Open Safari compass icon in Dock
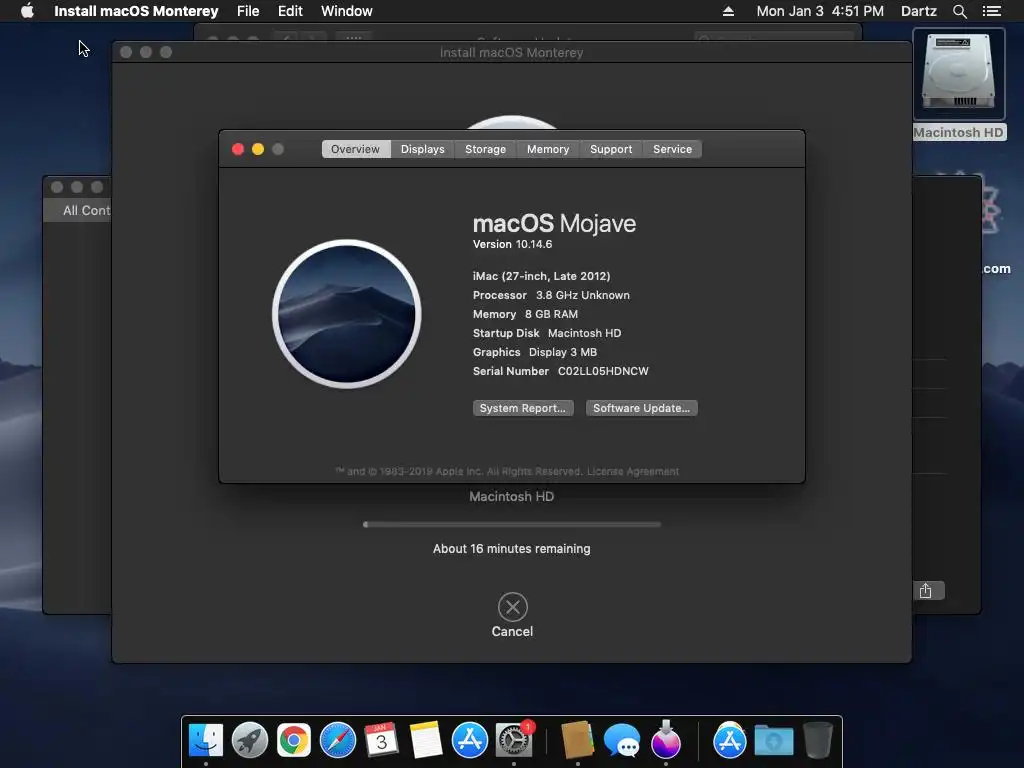Image resolution: width=1024 pixels, height=768 pixels. click(338, 741)
